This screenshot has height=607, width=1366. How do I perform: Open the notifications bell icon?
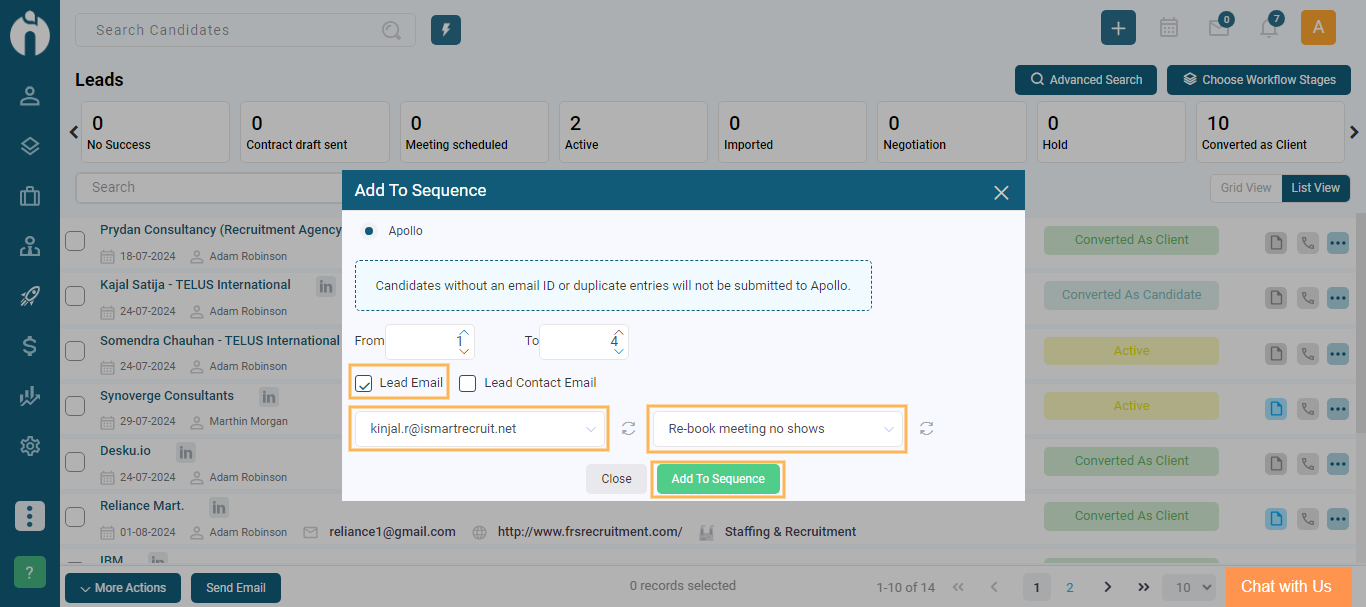1268,28
